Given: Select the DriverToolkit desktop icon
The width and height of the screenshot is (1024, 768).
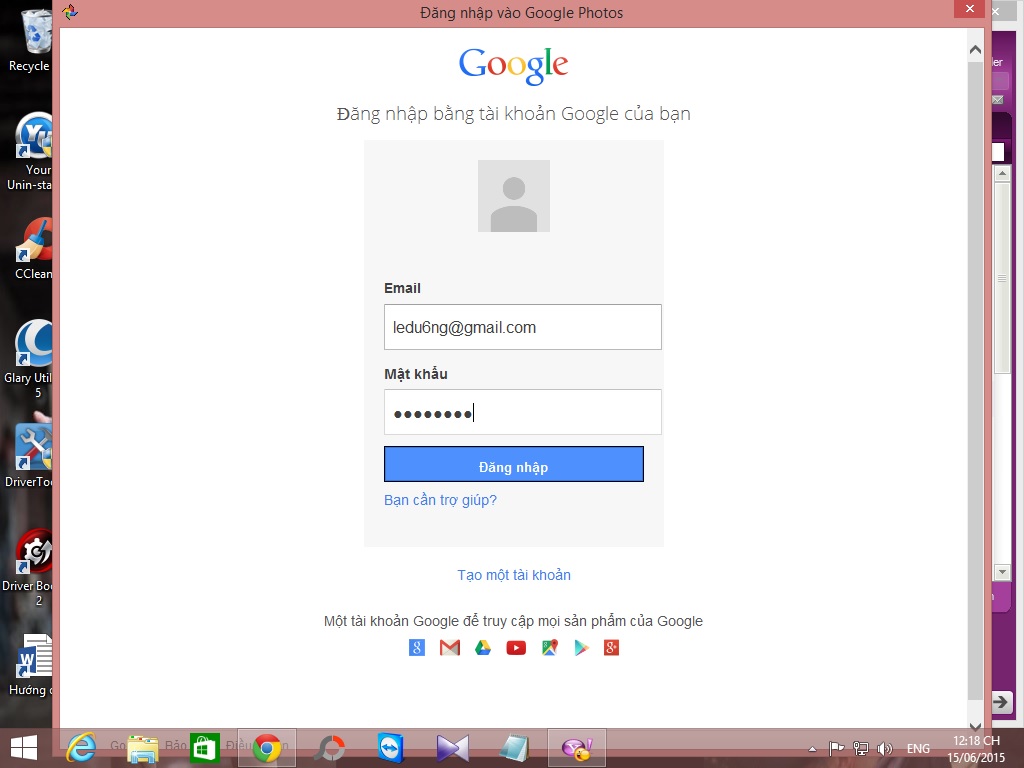Looking at the screenshot, I should click(29, 456).
